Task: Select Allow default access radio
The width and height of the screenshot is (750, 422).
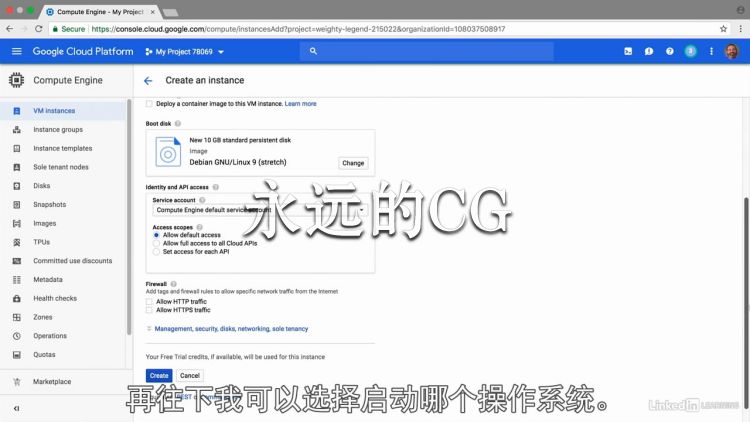Action: tap(156, 235)
